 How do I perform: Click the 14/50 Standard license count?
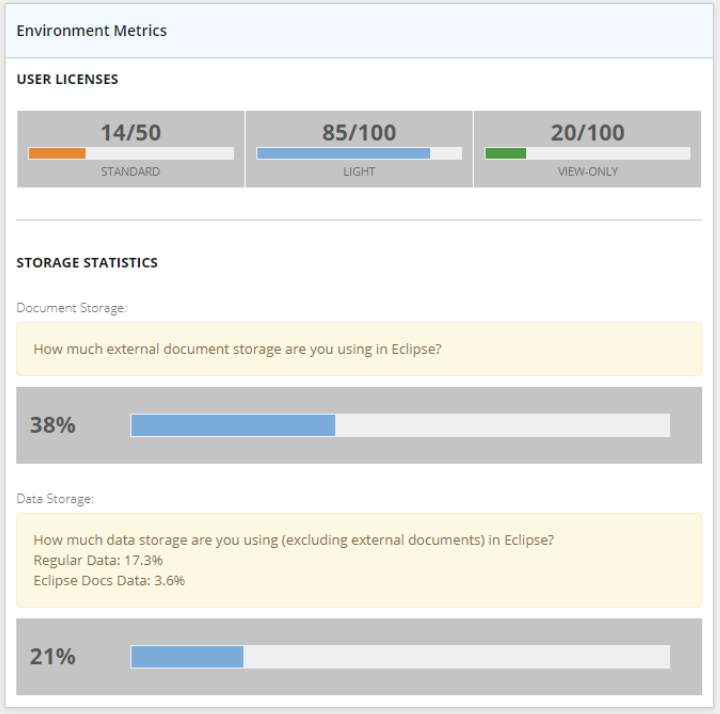130,132
